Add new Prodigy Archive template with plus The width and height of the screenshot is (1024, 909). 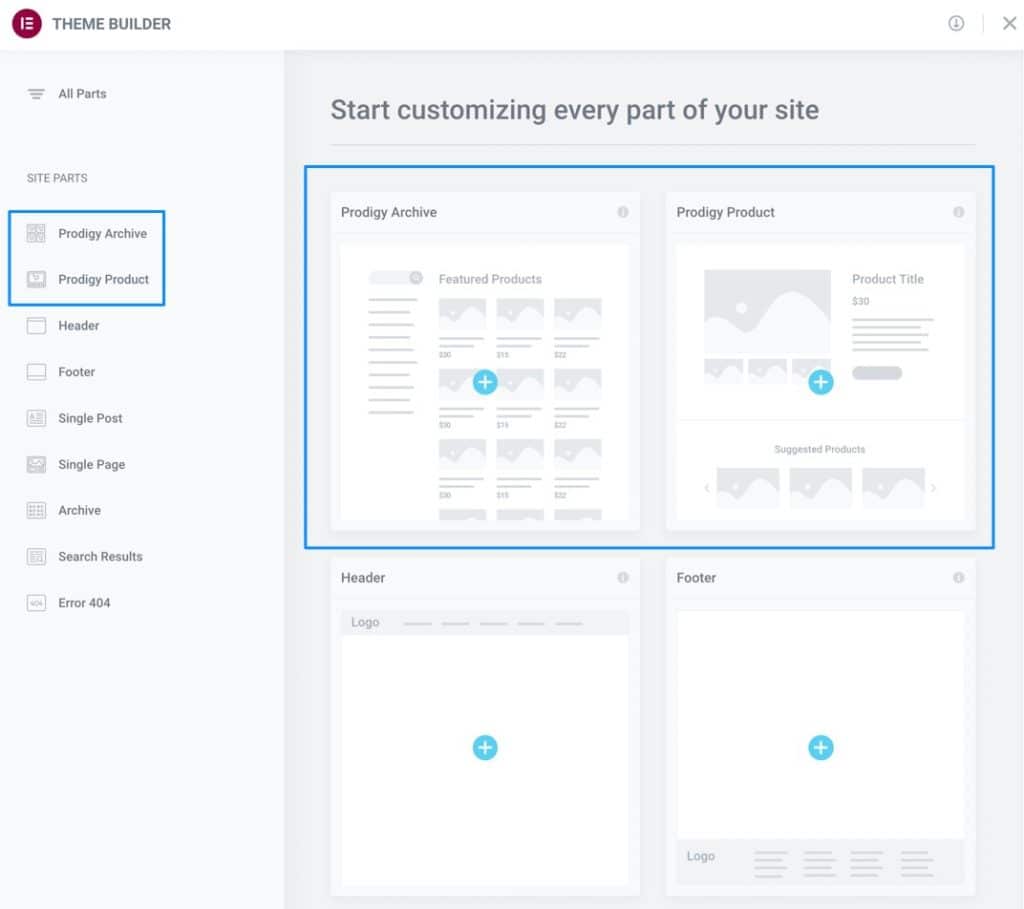(x=485, y=382)
